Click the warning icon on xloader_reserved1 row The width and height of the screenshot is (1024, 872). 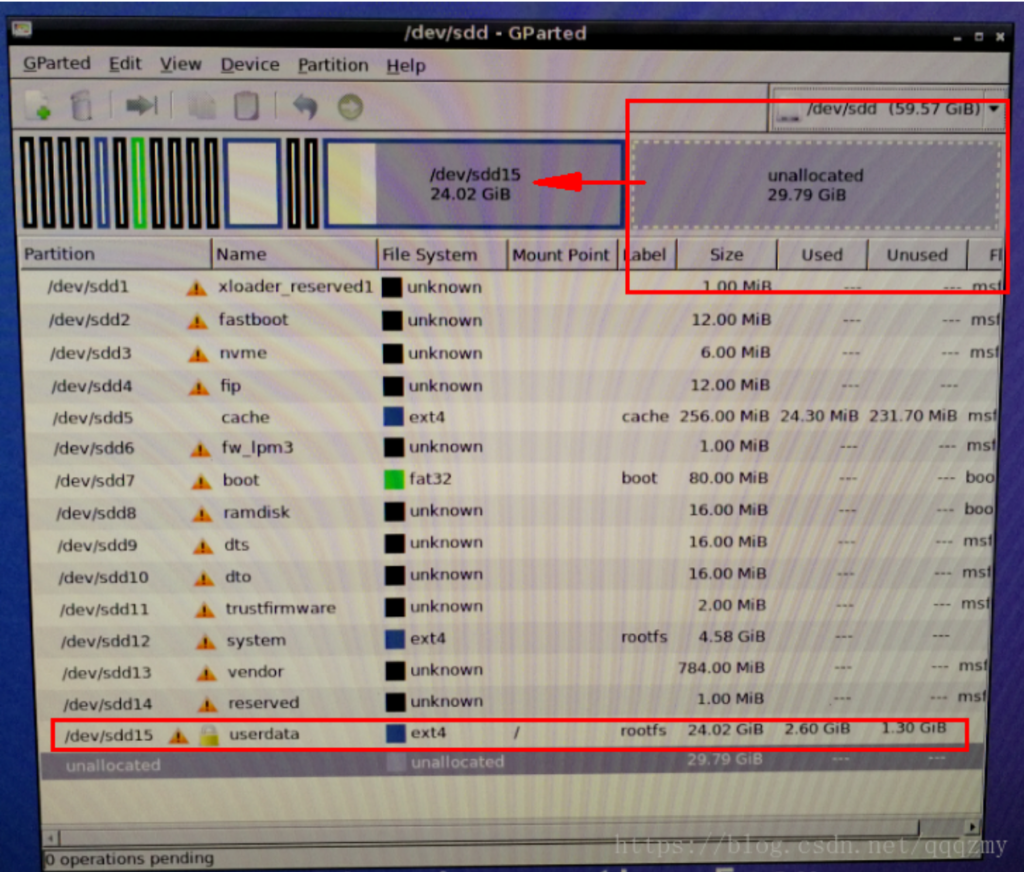[196, 287]
